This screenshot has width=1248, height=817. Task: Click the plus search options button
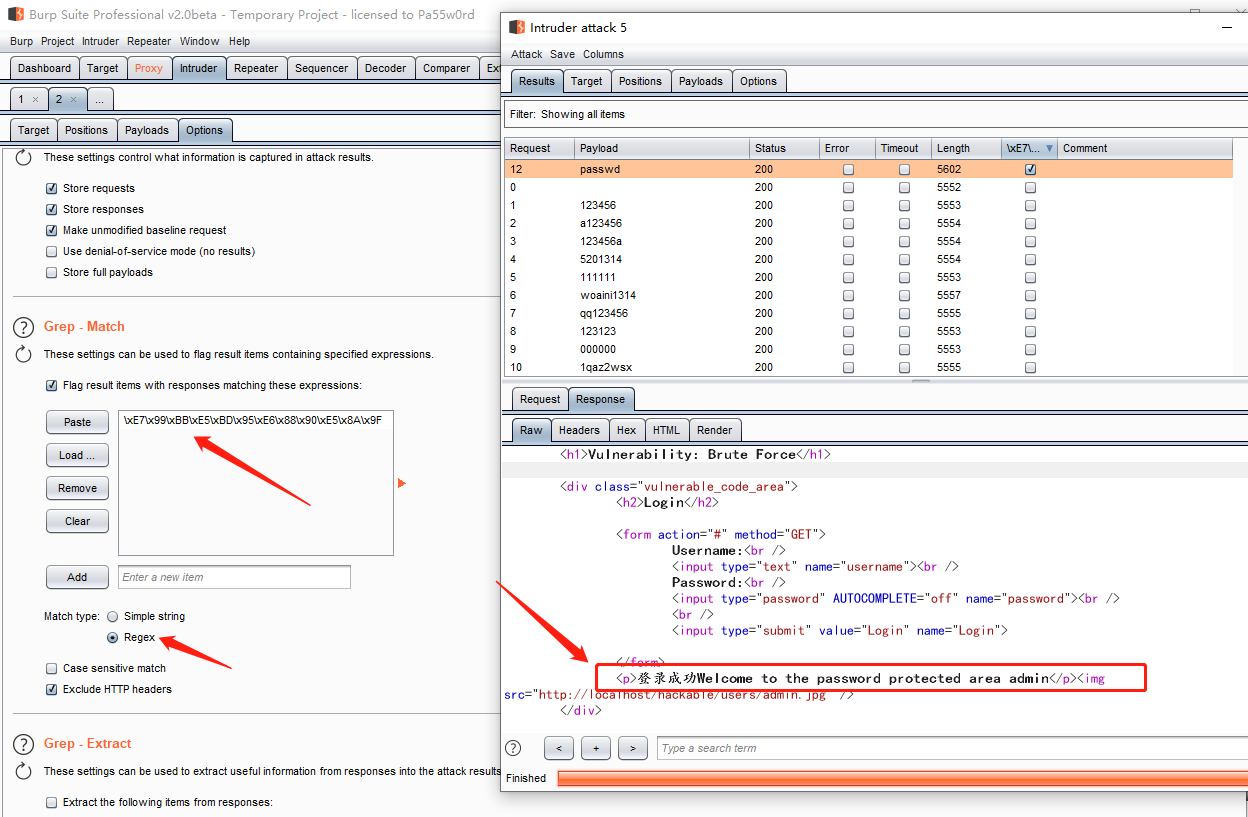[x=596, y=748]
